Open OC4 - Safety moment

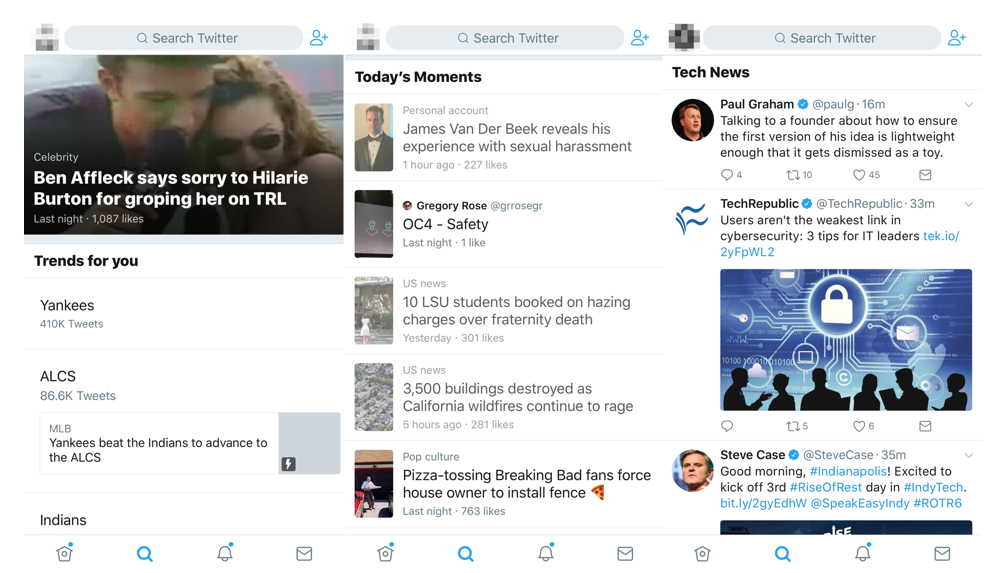coord(504,224)
